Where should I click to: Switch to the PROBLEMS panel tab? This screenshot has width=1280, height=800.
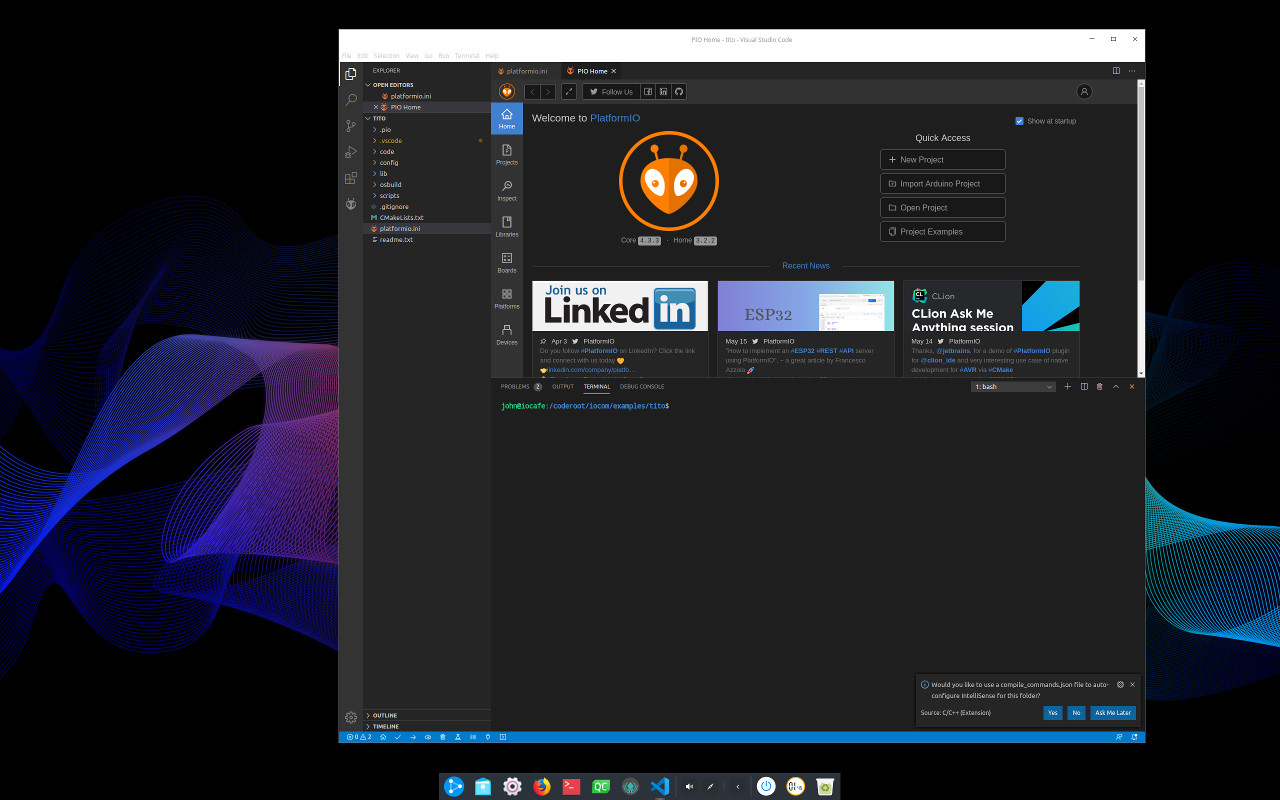tap(521, 386)
